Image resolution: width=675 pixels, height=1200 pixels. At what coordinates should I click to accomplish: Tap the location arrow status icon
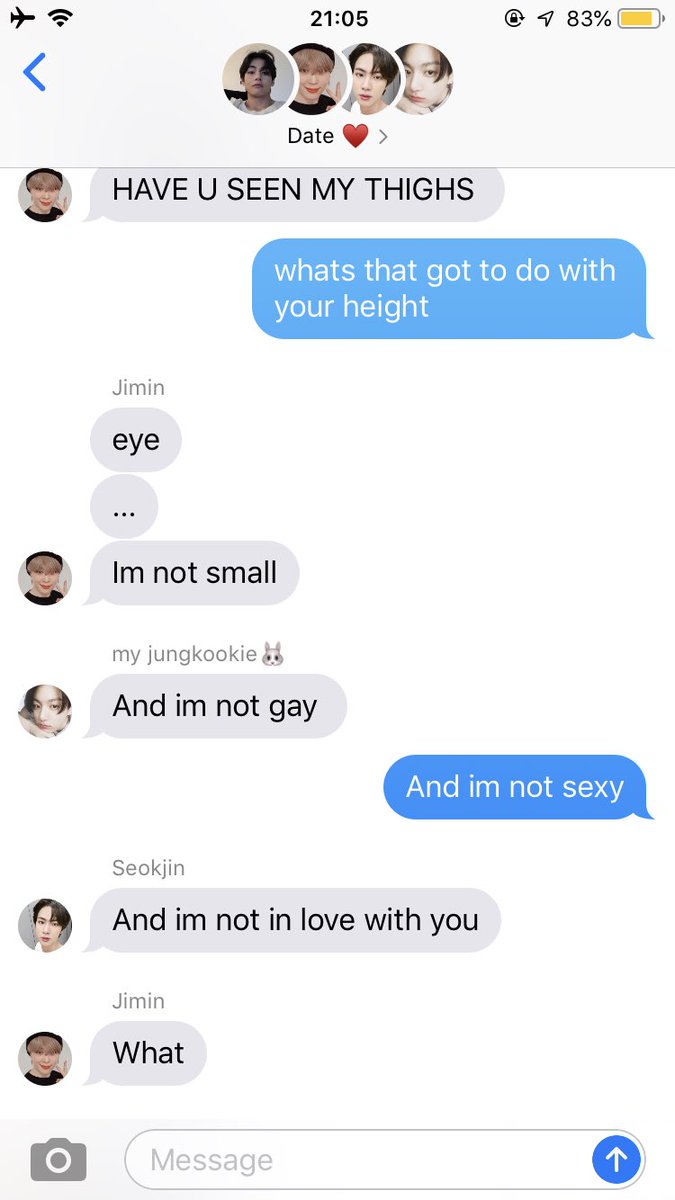[x=545, y=18]
